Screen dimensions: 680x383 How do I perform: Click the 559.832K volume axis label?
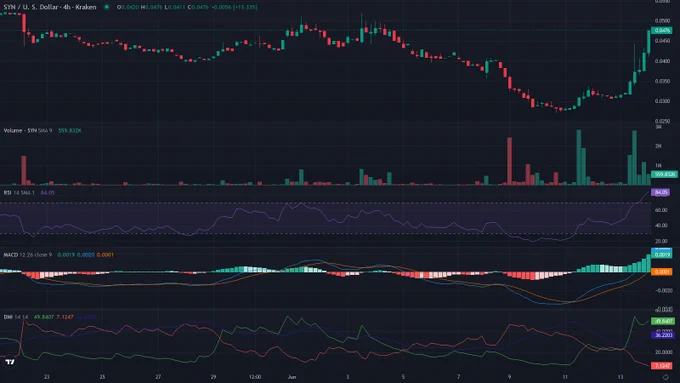pos(664,174)
